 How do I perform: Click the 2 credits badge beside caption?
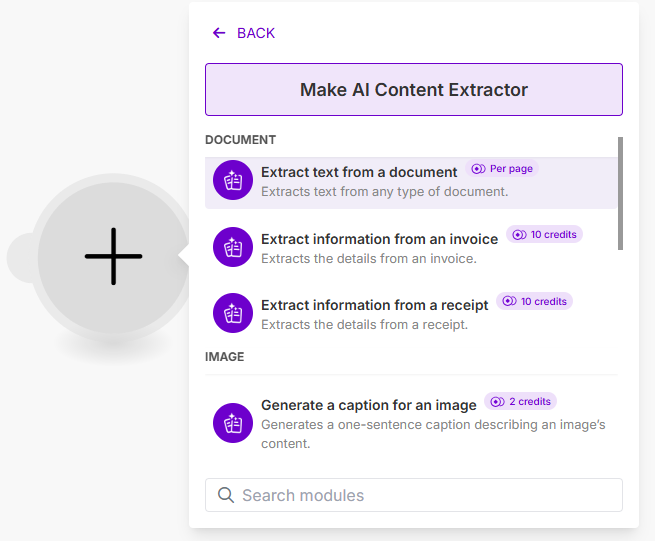(520, 401)
